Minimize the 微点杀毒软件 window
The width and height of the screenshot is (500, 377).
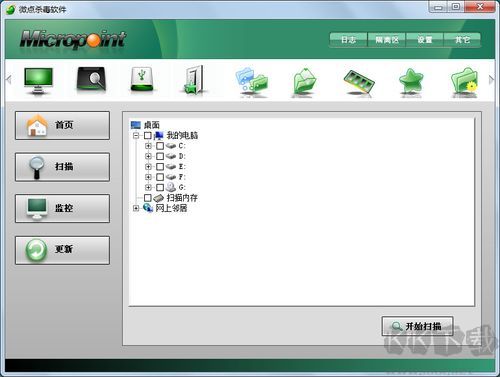439,7
